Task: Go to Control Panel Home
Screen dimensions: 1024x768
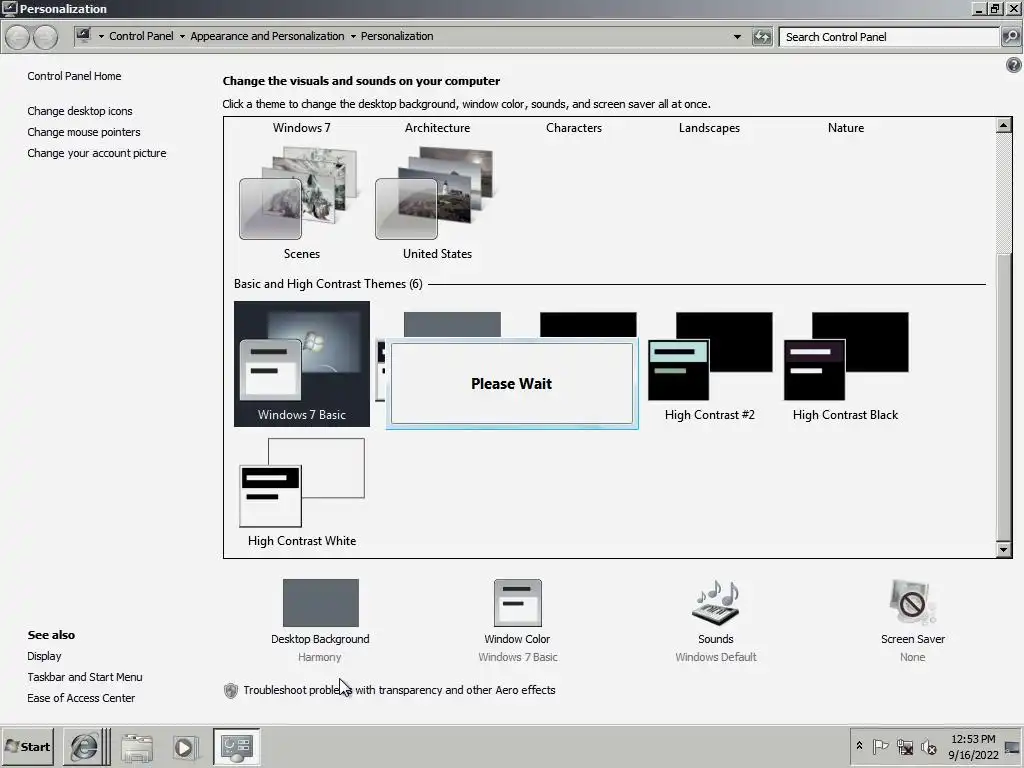Action: pyautogui.click(x=74, y=76)
